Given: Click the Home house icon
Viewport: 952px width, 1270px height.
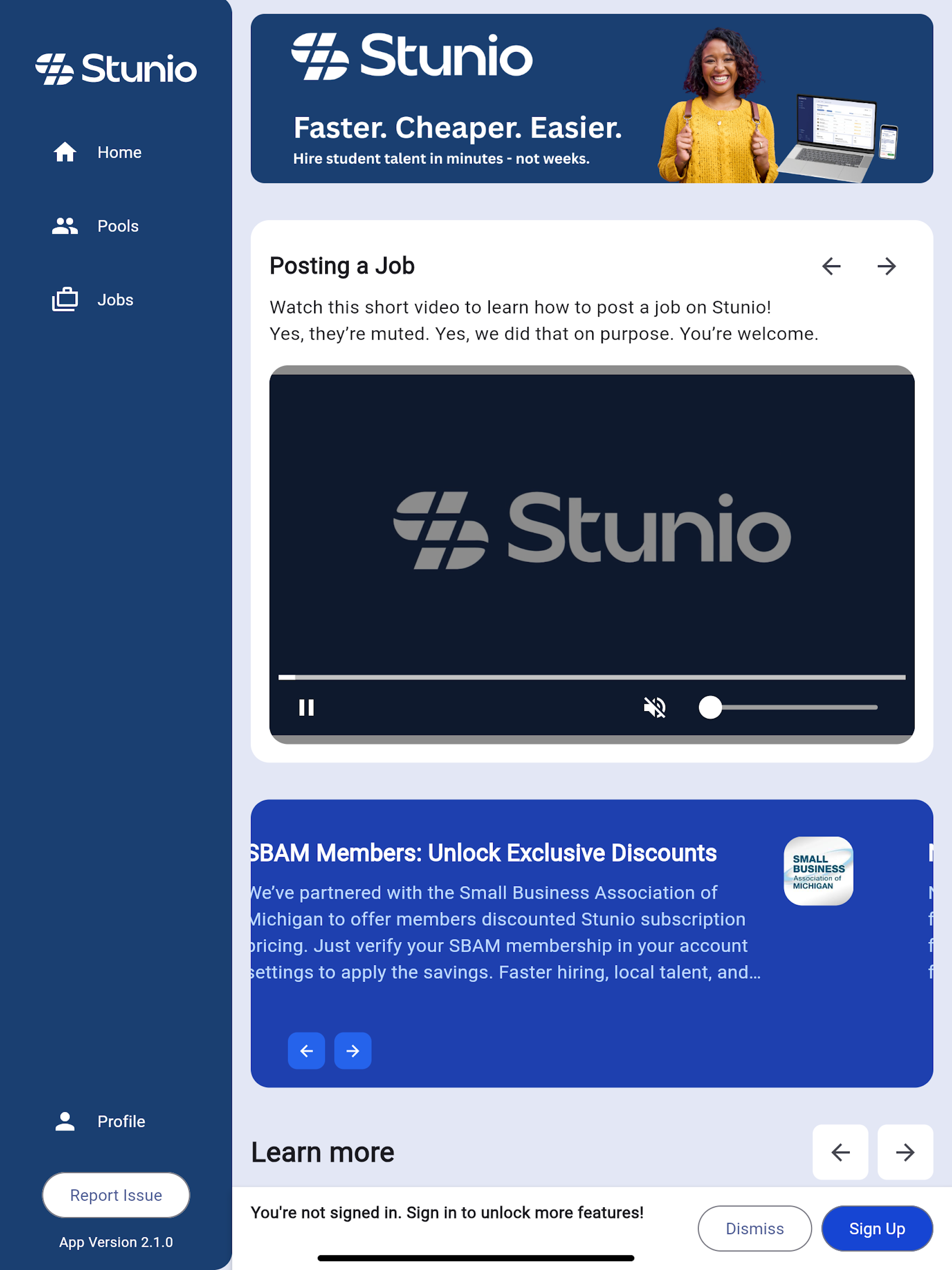Looking at the screenshot, I should pyautogui.click(x=65, y=152).
